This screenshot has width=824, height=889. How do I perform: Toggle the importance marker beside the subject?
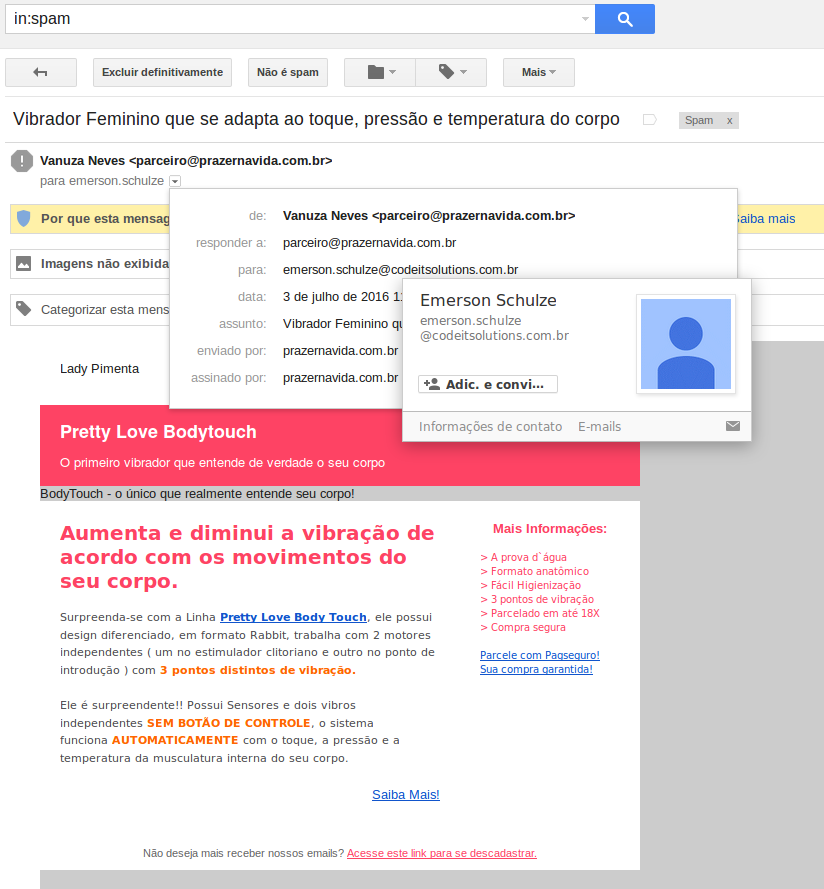[x=649, y=120]
